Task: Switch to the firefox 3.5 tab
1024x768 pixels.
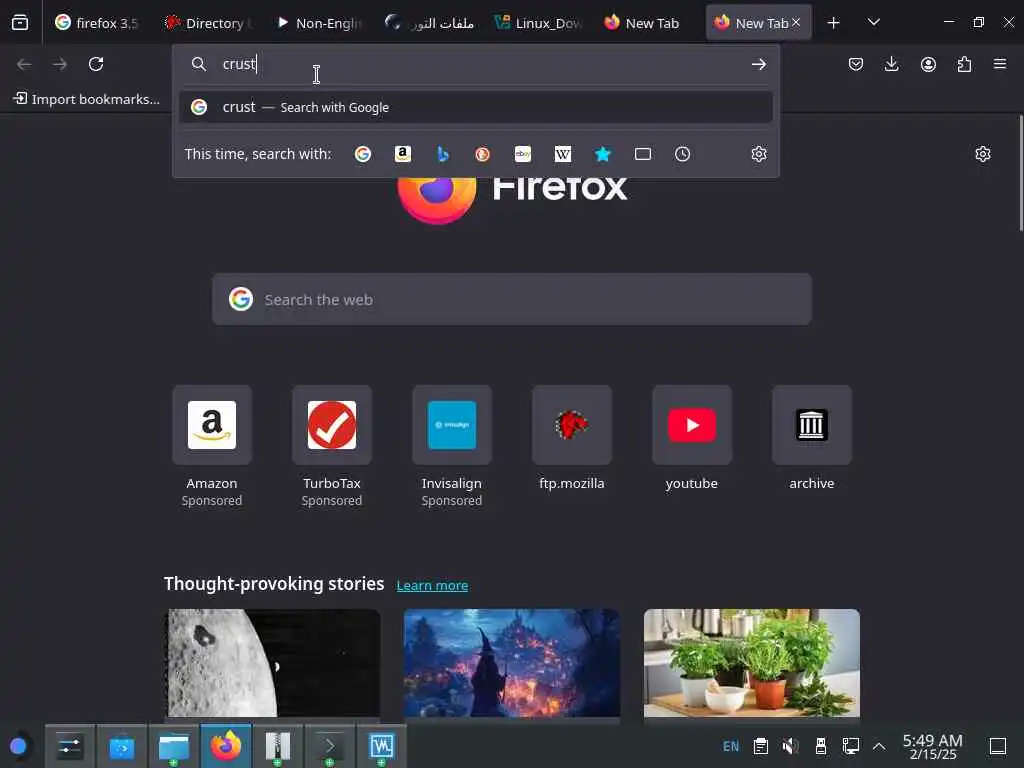Action: coord(98,23)
